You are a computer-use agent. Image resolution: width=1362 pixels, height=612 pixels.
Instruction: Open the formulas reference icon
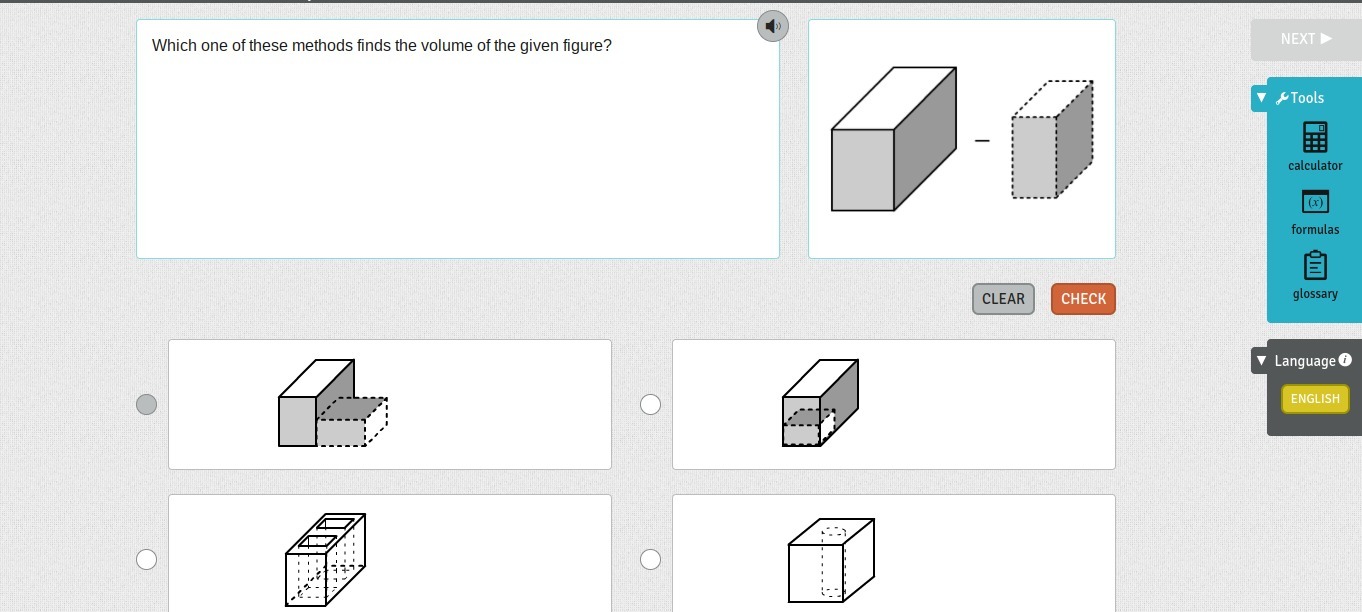point(1315,202)
